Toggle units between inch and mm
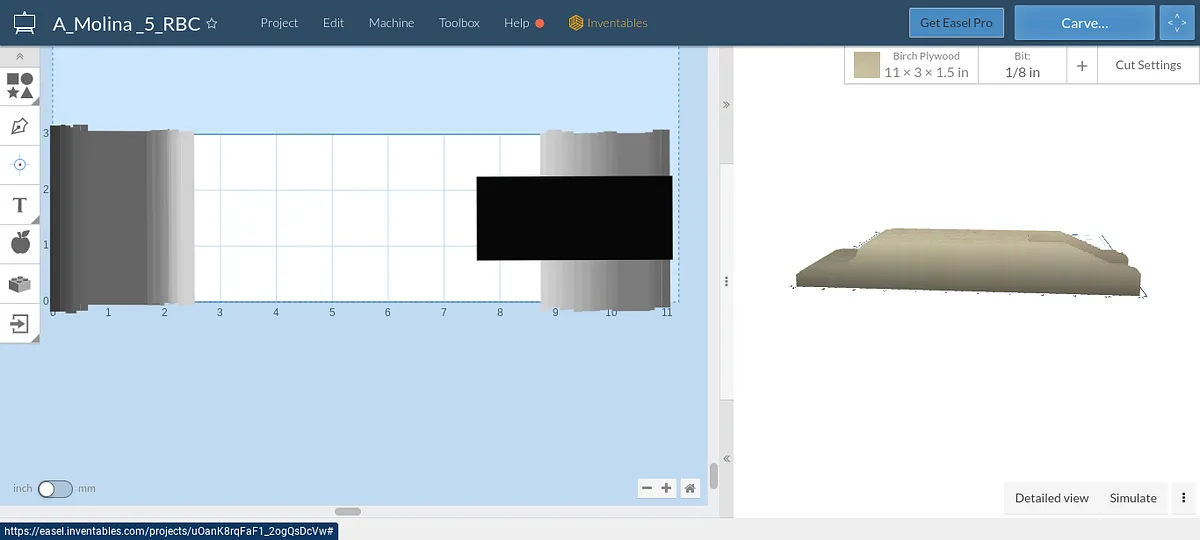Image resolution: width=1200 pixels, height=540 pixels. pyautogui.click(x=55, y=489)
